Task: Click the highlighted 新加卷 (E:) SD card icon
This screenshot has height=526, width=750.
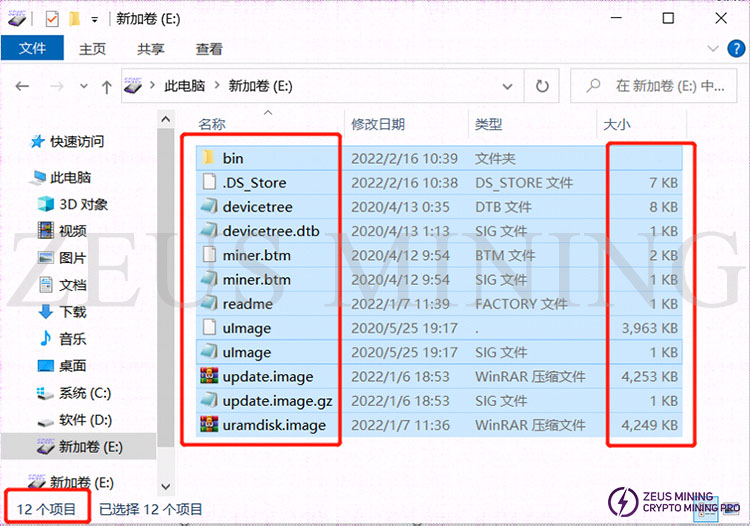Action: [45, 446]
